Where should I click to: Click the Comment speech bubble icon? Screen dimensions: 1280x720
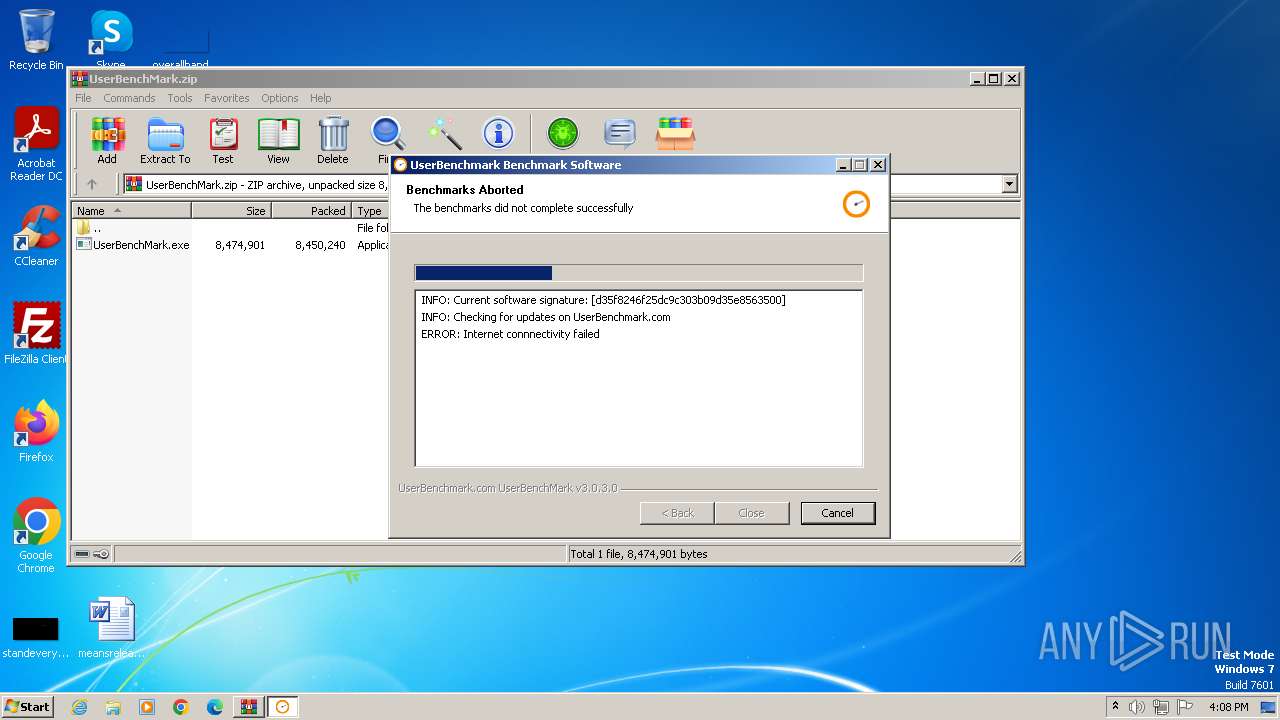(x=620, y=133)
